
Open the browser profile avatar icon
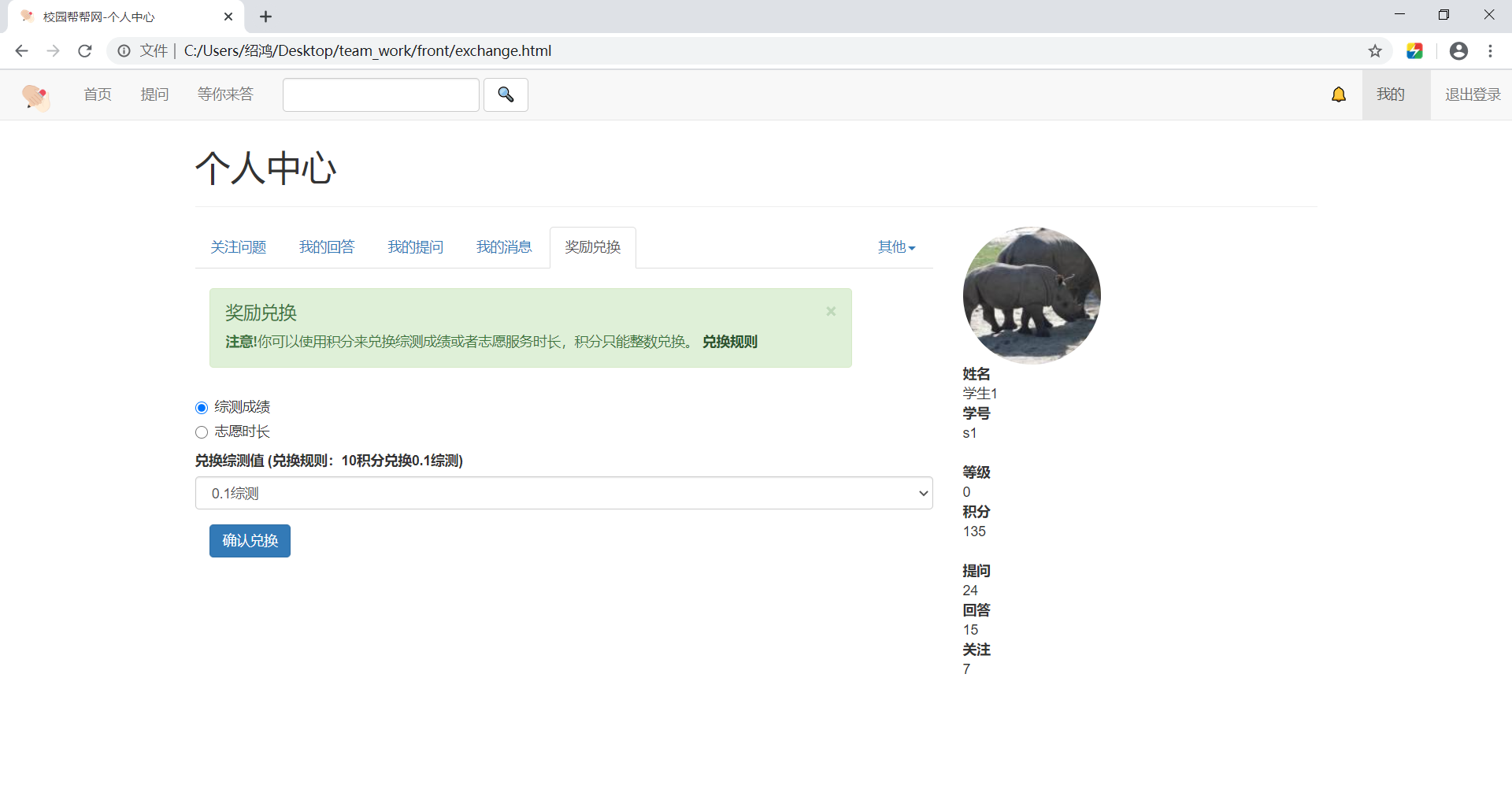[x=1458, y=51]
